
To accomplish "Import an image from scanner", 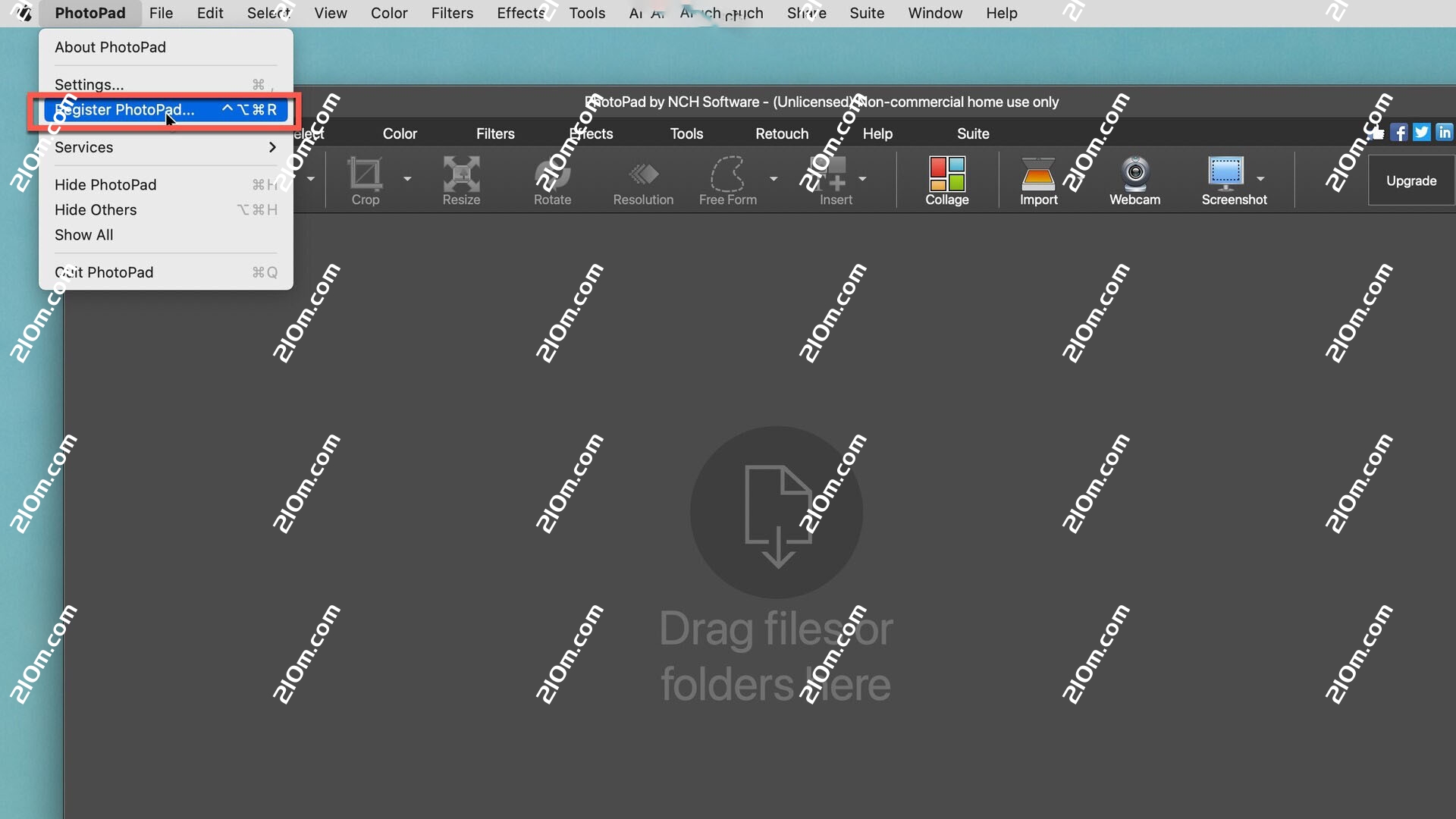I will coord(1037,180).
